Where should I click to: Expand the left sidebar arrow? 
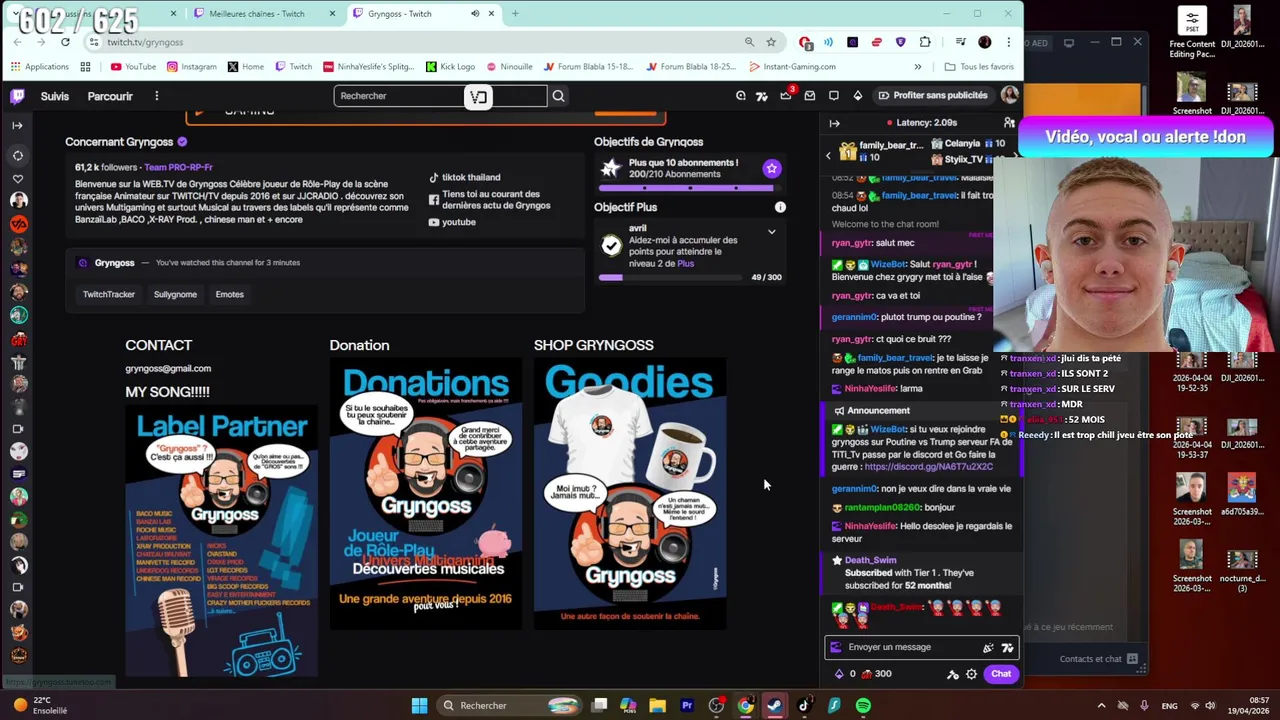[x=17, y=125]
